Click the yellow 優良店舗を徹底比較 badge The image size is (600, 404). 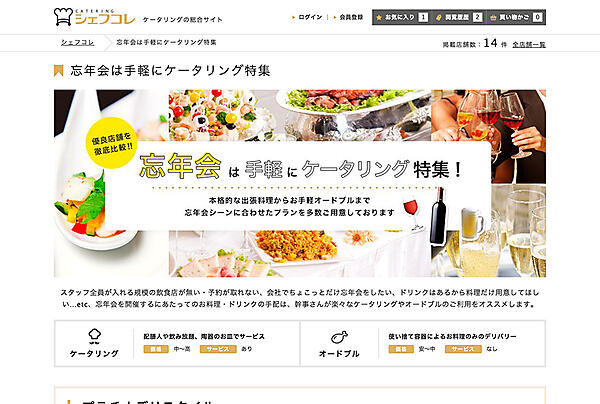pyautogui.click(x=112, y=143)
